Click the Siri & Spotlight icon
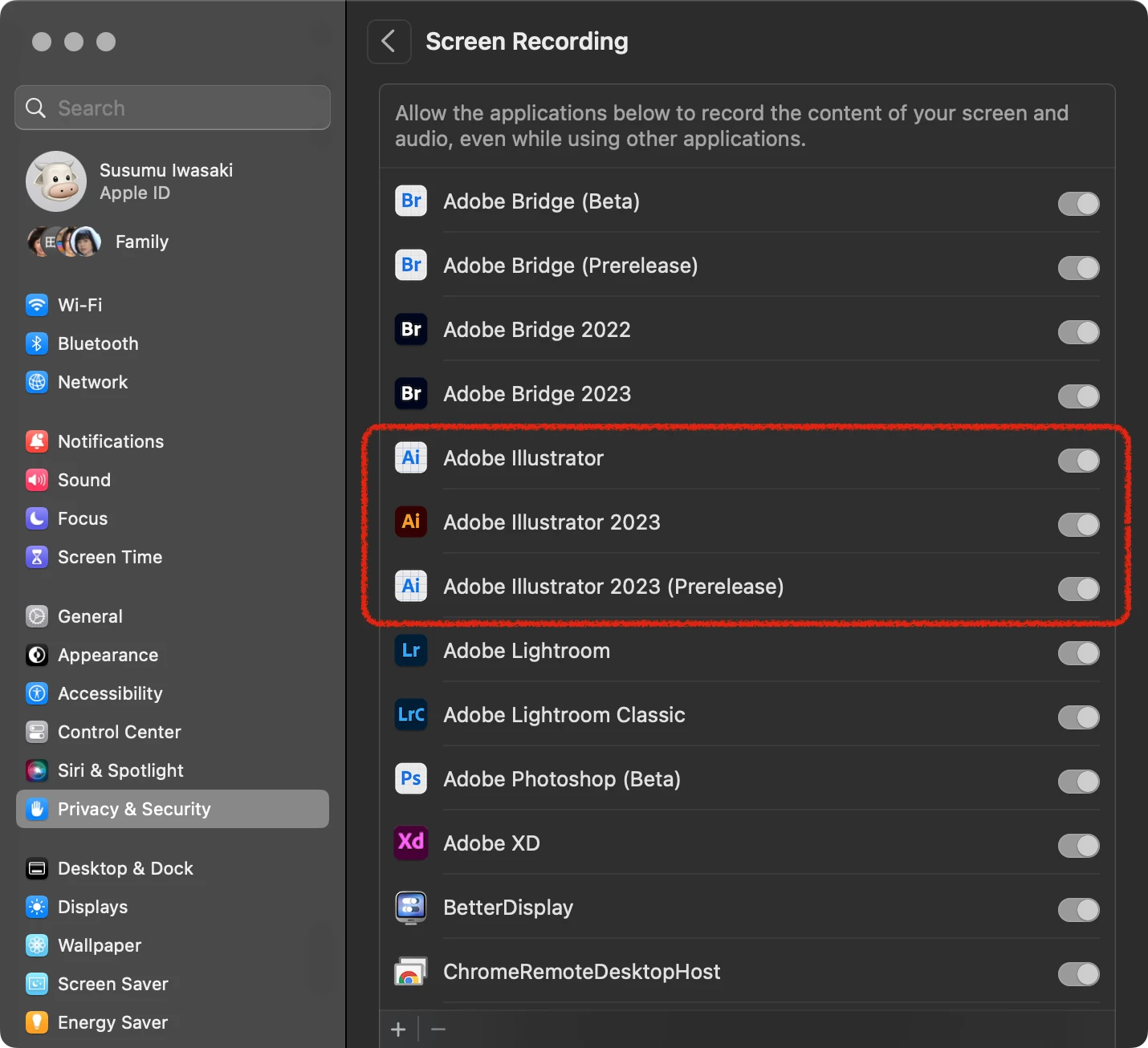This screenshot has height=1048, width=1148. (x=37, y=770)
